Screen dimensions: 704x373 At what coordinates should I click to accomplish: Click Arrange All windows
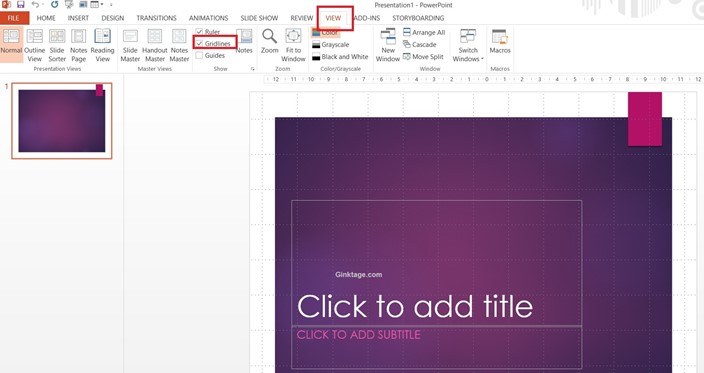click(424, 32)
